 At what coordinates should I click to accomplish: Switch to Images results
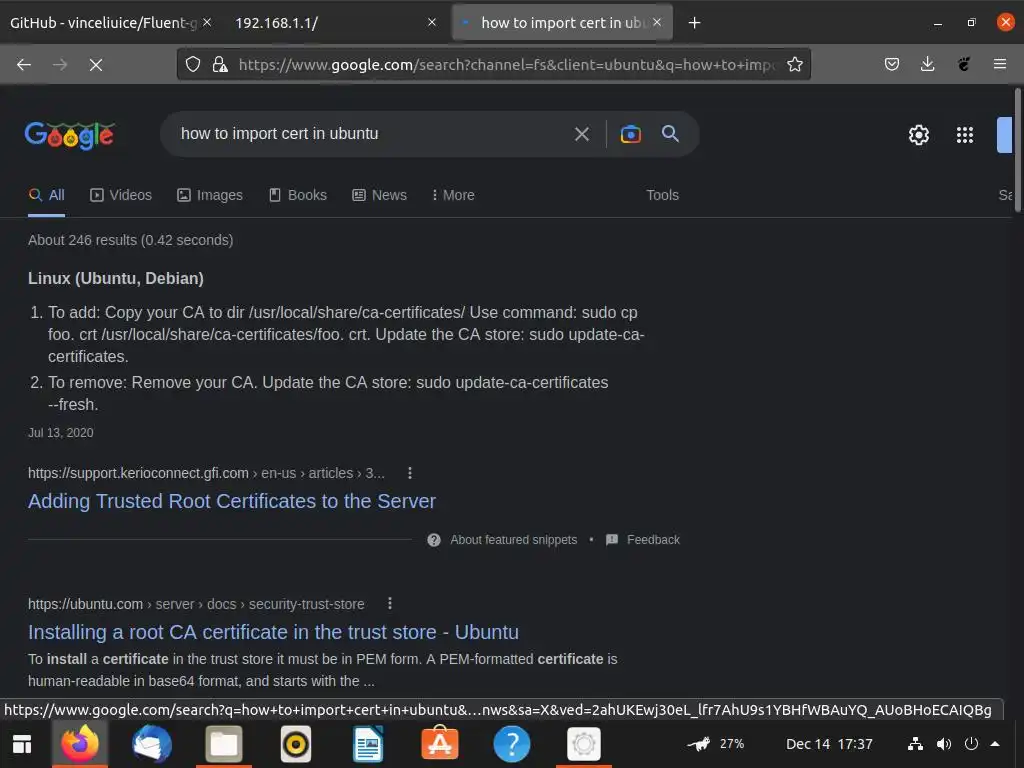210,195
